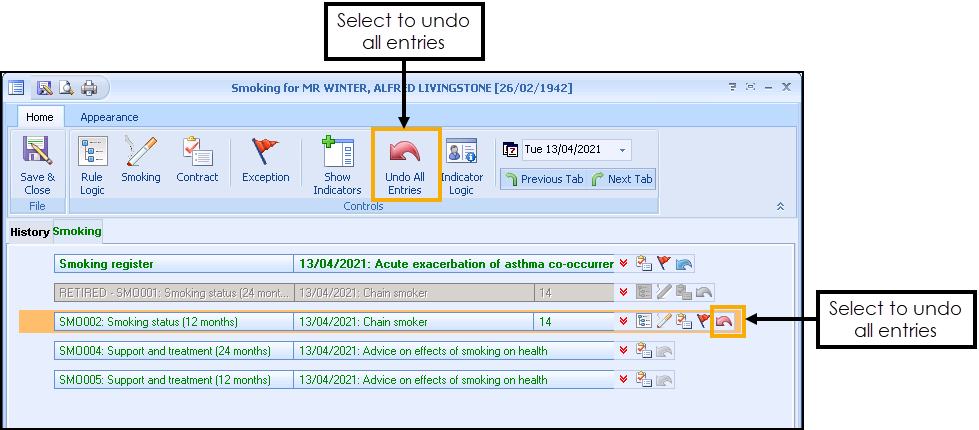979x430 pixels.
Task: Undo All Entries from the ribbon
Action: (x=405, y=165)
